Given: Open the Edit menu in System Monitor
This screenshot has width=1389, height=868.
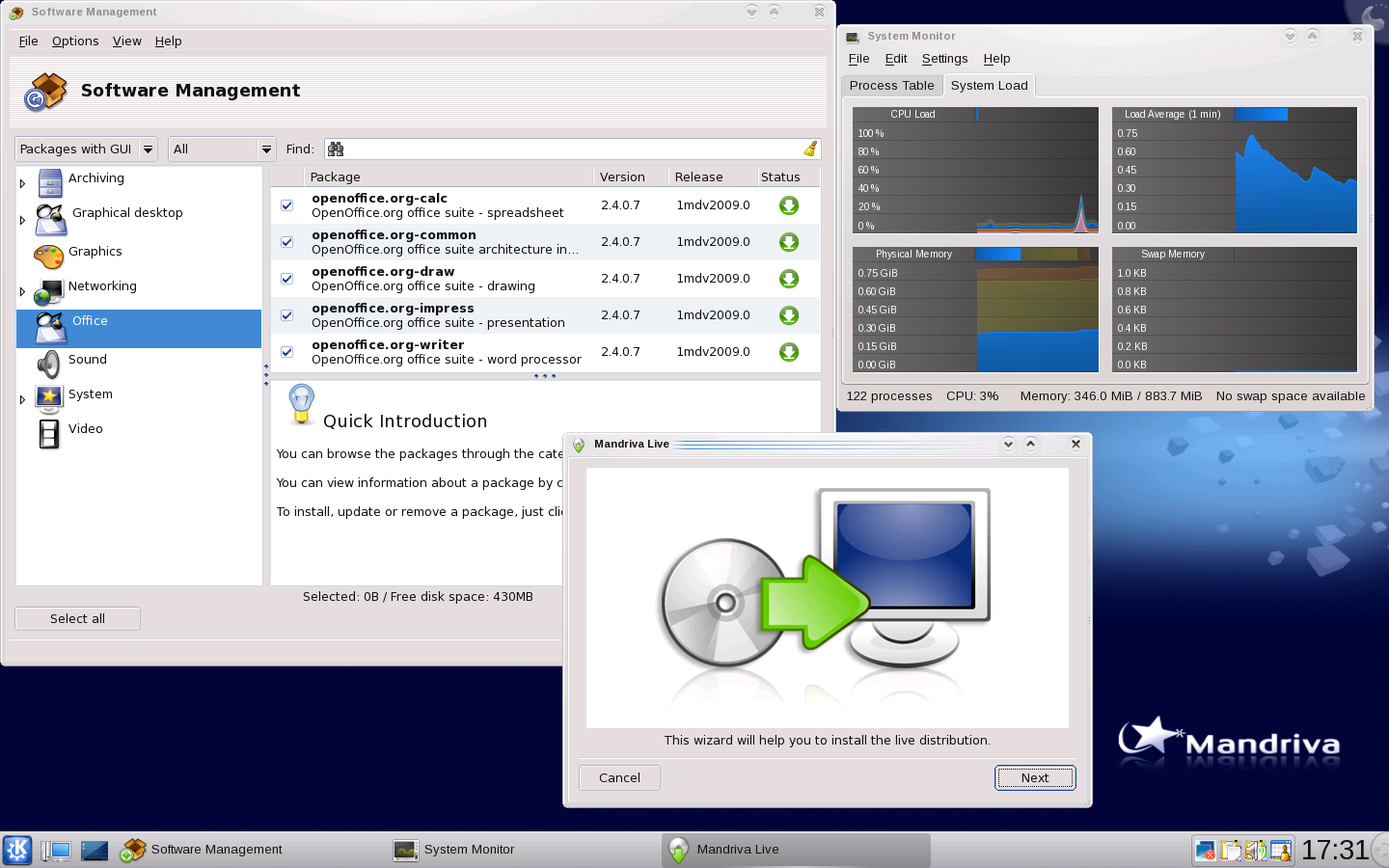Looking at the screenshot, I should coord(896,59).
